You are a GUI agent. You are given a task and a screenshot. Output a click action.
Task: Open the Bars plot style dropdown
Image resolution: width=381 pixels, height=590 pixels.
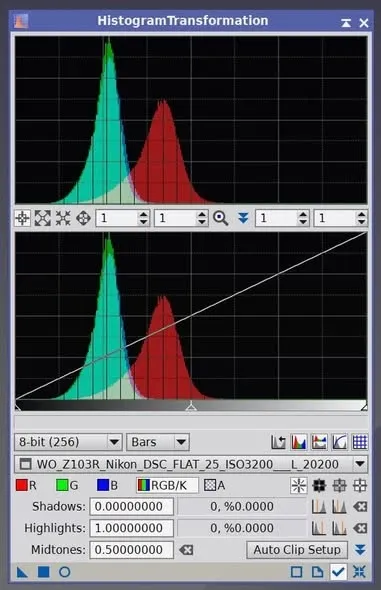pyautogui.click(x=158, y=442)
